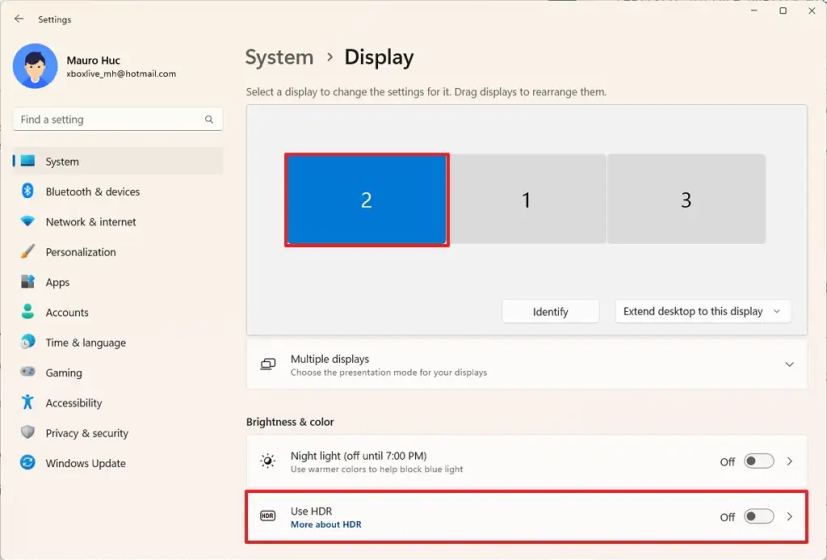Go to Gaming settings

pos(117,372)
